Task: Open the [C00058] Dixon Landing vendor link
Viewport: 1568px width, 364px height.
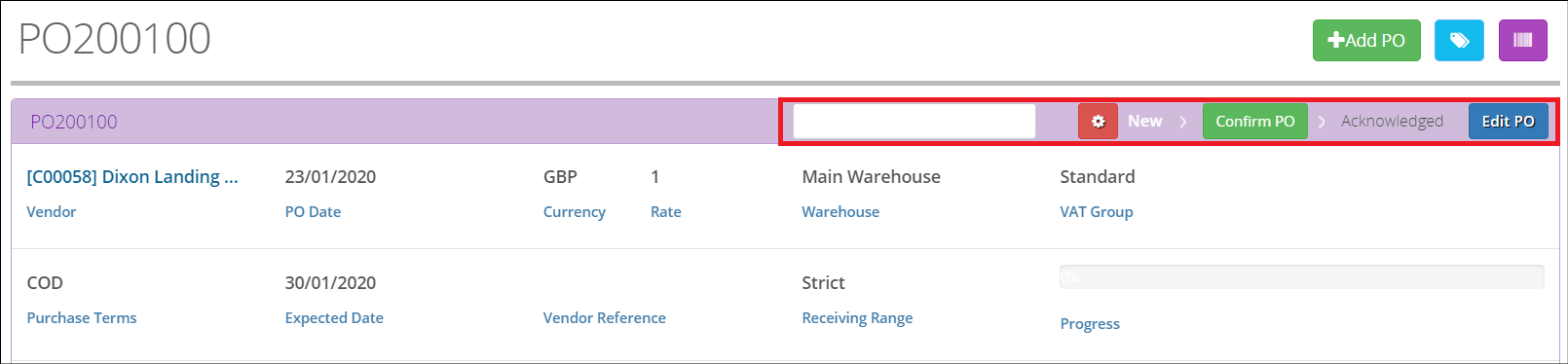Action: click(132, 176)
